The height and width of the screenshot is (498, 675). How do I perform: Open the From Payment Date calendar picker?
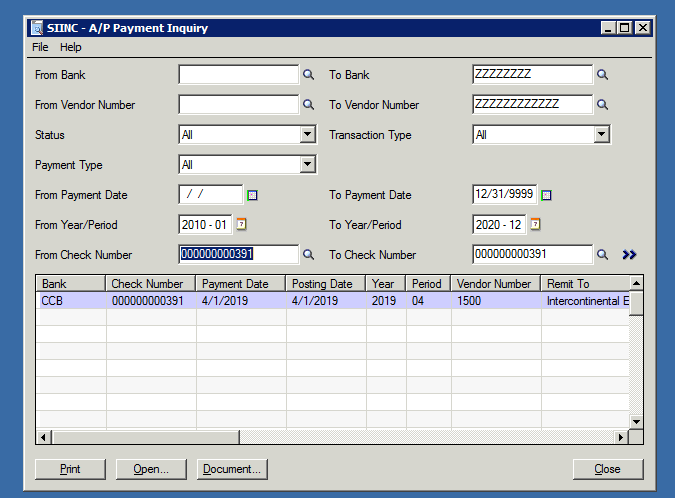tap(252, 196)
